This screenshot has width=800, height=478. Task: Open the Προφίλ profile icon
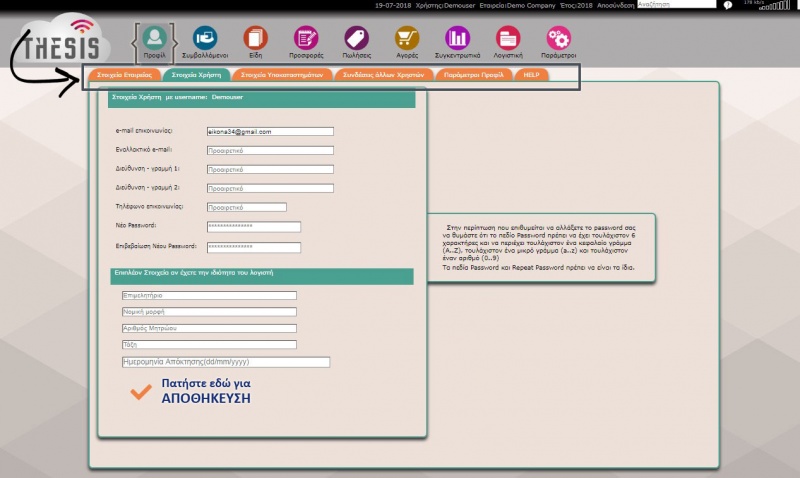click(x=154, y=39)
